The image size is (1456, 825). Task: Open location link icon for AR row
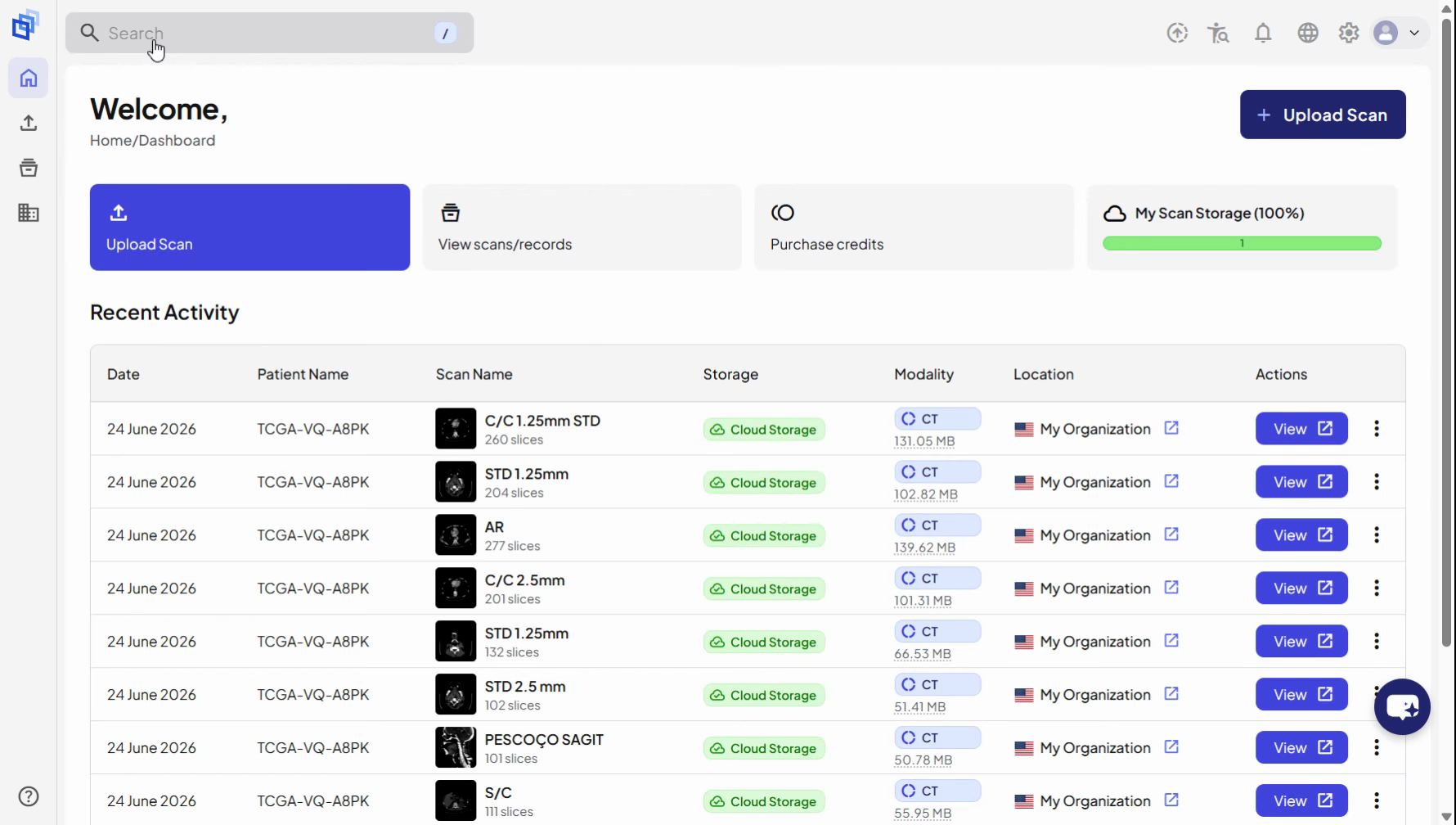(1171, 534)
